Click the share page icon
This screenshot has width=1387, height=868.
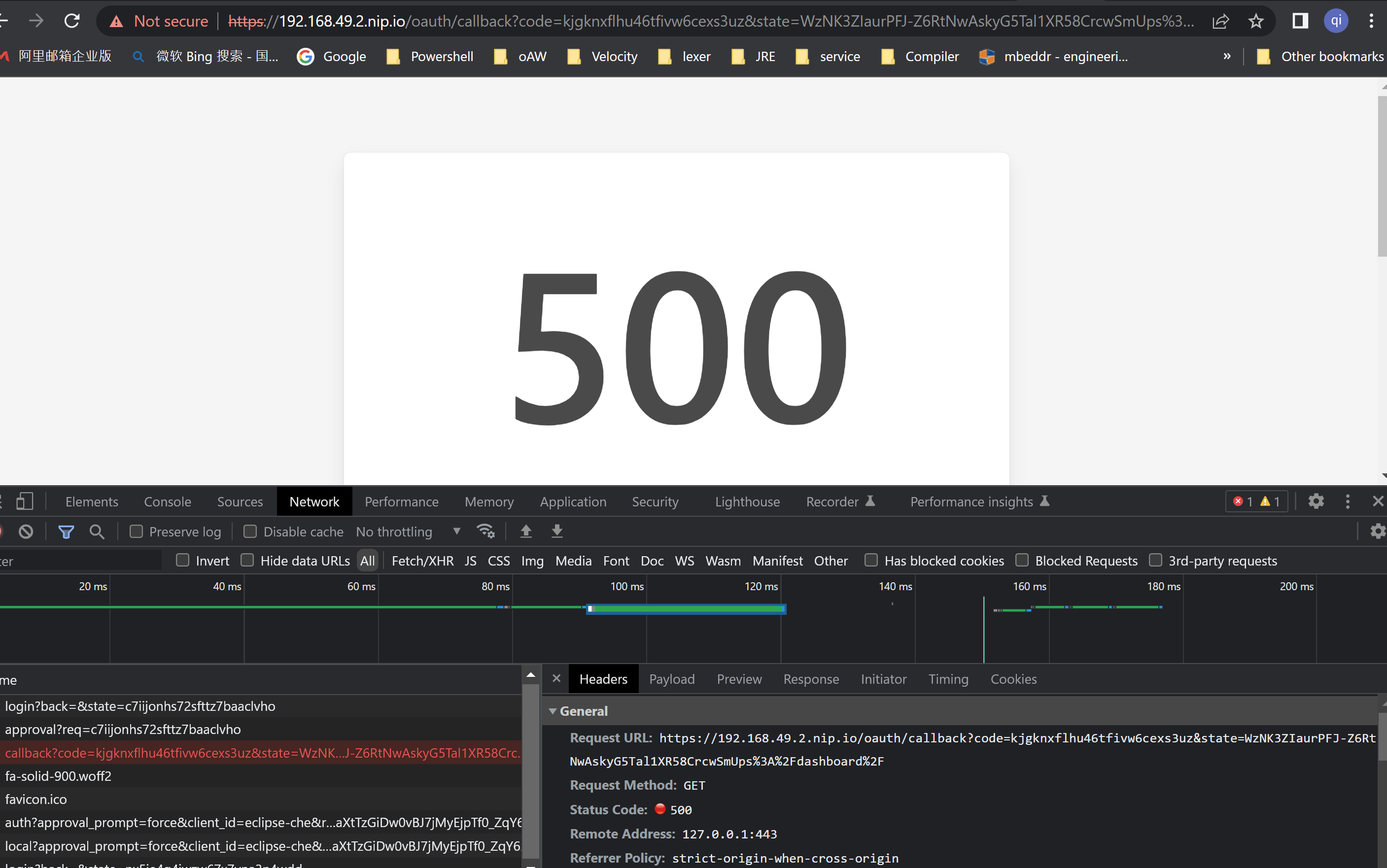1220,21
